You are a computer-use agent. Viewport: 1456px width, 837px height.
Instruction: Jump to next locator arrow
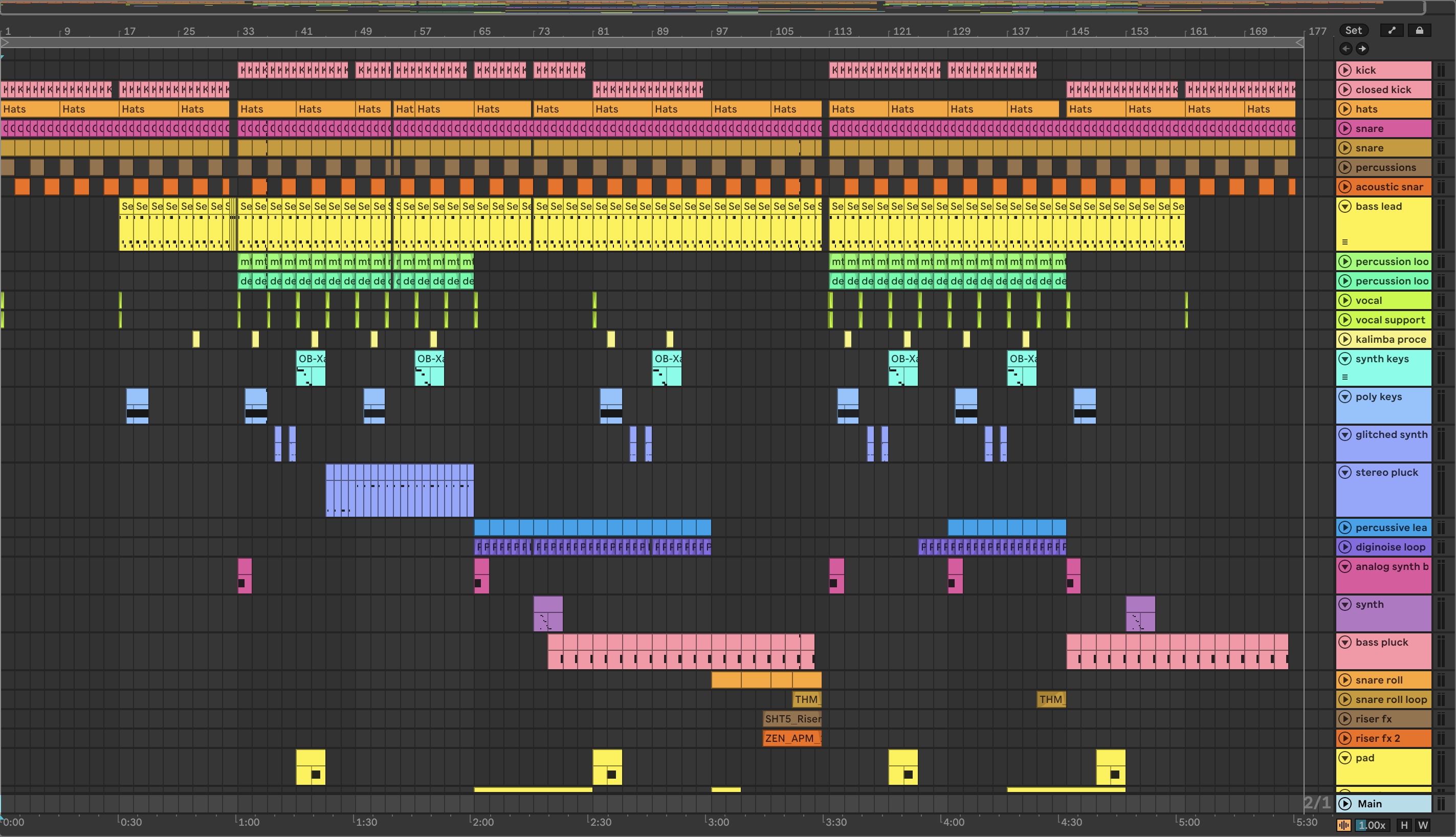[x=1362, y=49]
